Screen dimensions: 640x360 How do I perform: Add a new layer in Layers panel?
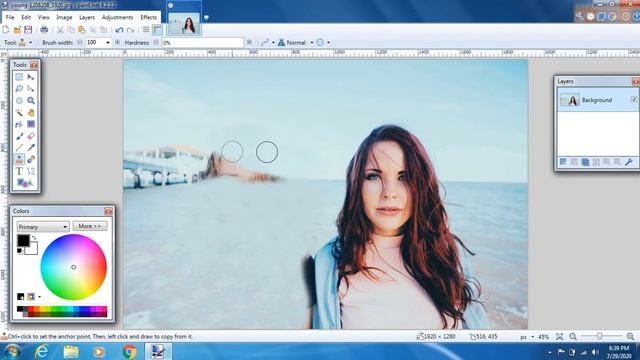click(x=563, y=162)
